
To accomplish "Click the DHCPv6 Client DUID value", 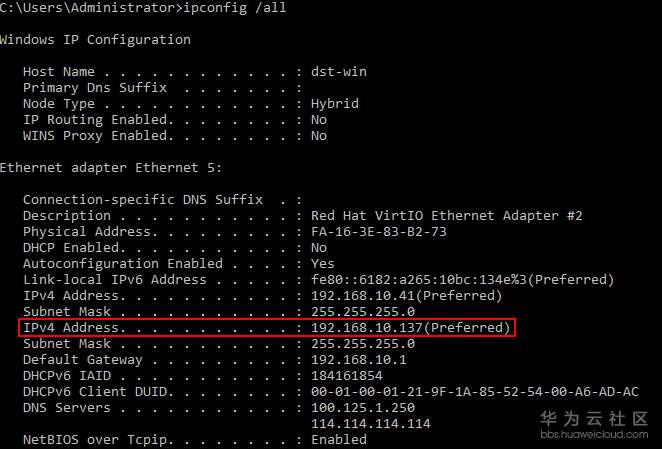I will tap(475, 392).
